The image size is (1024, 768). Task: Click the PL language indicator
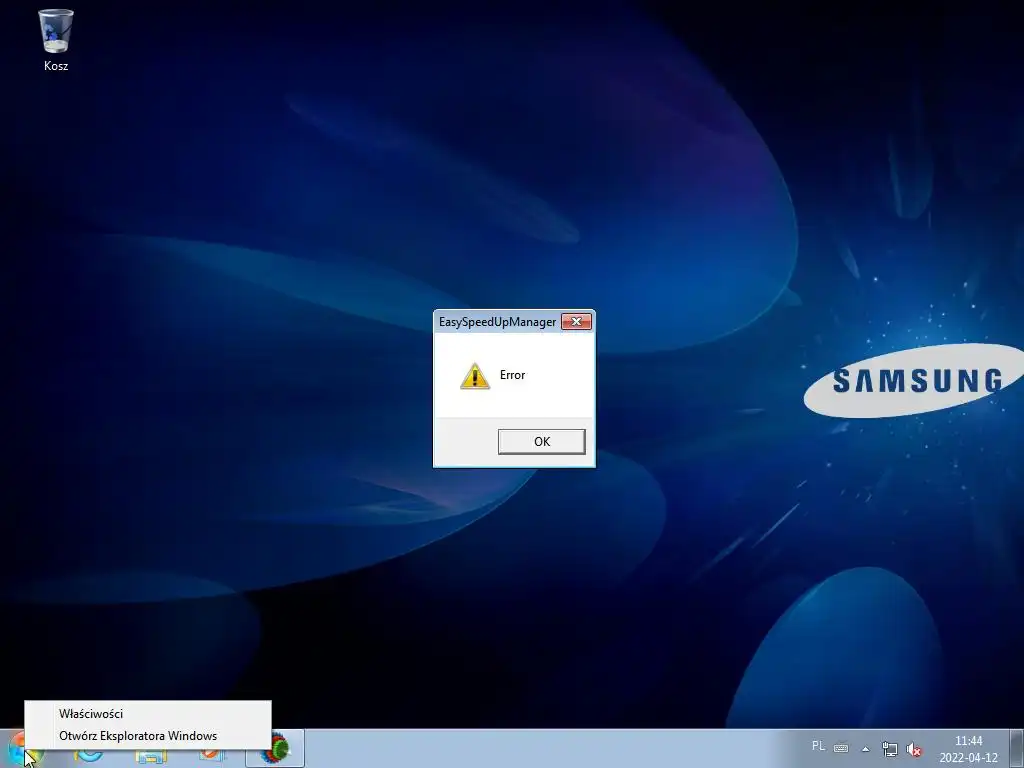(818, 746)
